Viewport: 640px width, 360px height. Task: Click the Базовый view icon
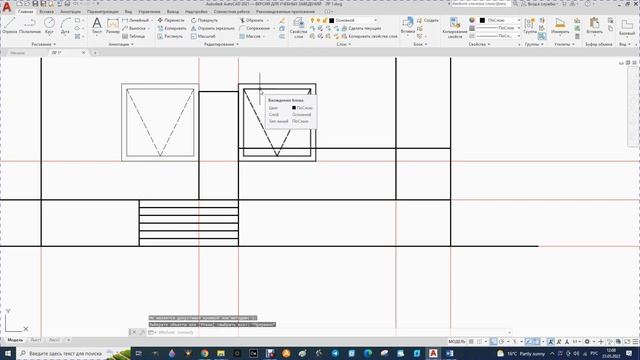tap(627, 27)
